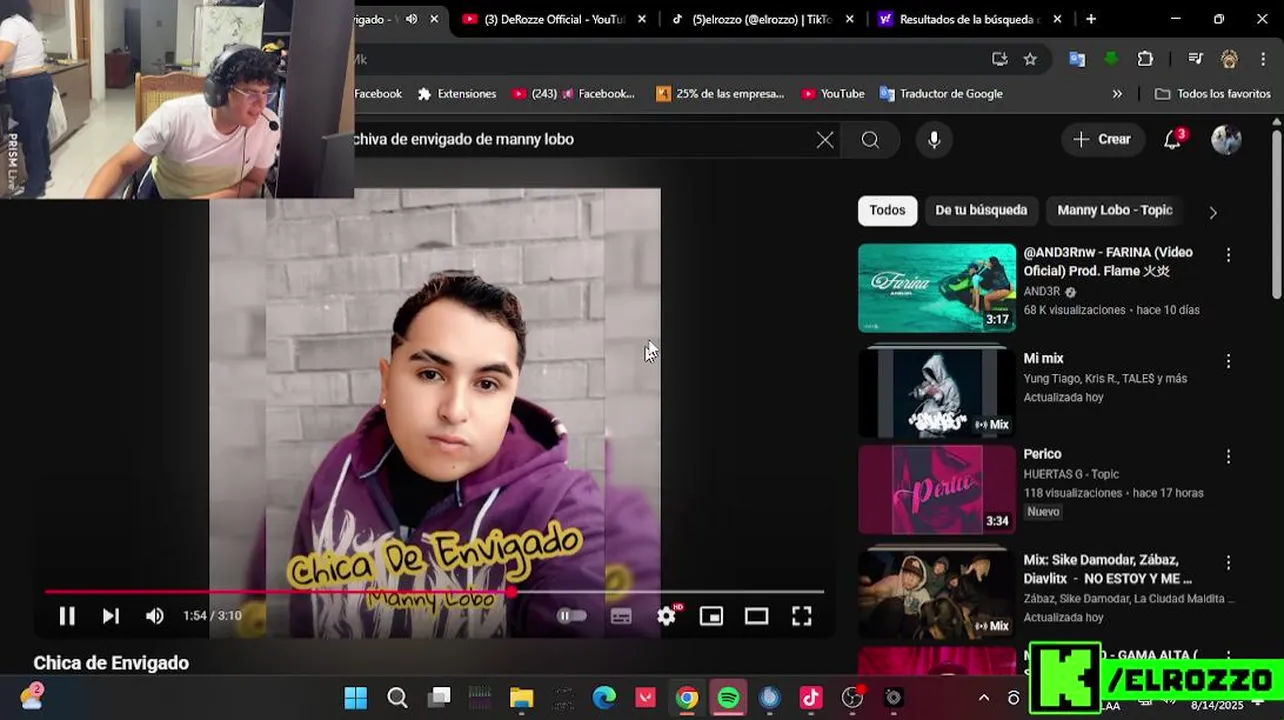Open File Explorer from the taskbar

pos(521,698)
